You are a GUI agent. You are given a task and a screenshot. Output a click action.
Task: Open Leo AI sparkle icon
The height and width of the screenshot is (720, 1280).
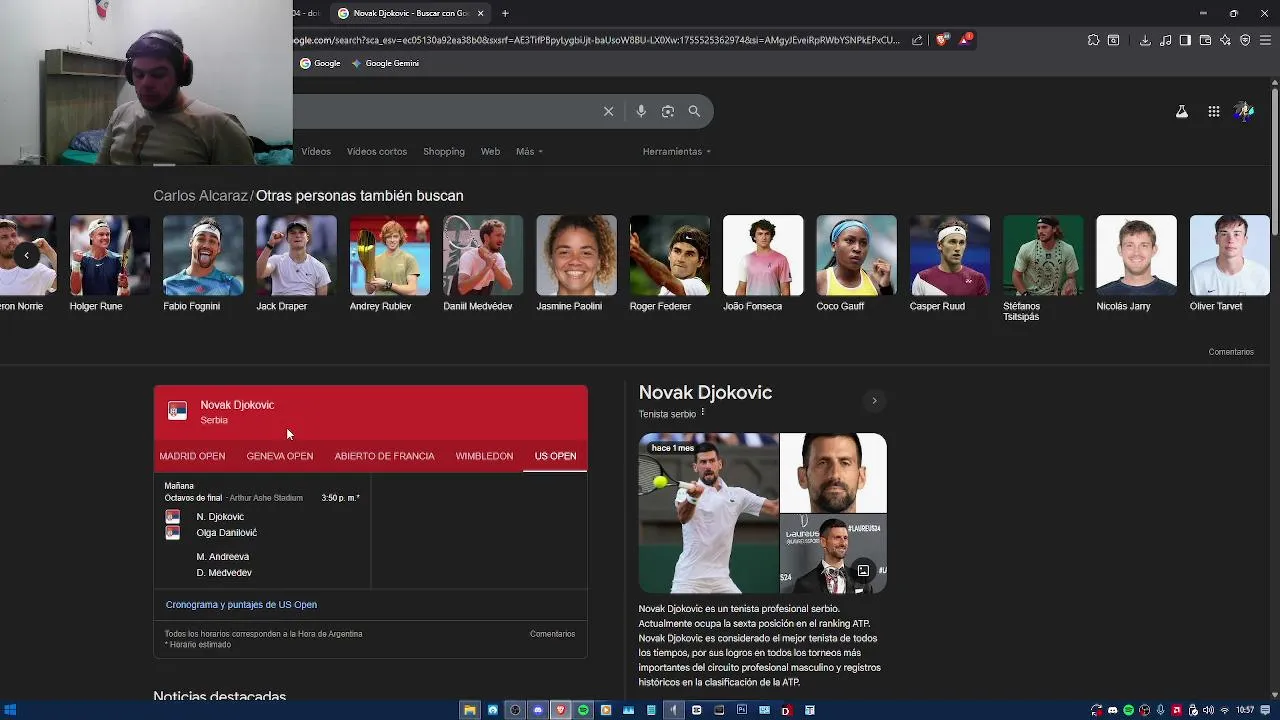[1225, 40]
